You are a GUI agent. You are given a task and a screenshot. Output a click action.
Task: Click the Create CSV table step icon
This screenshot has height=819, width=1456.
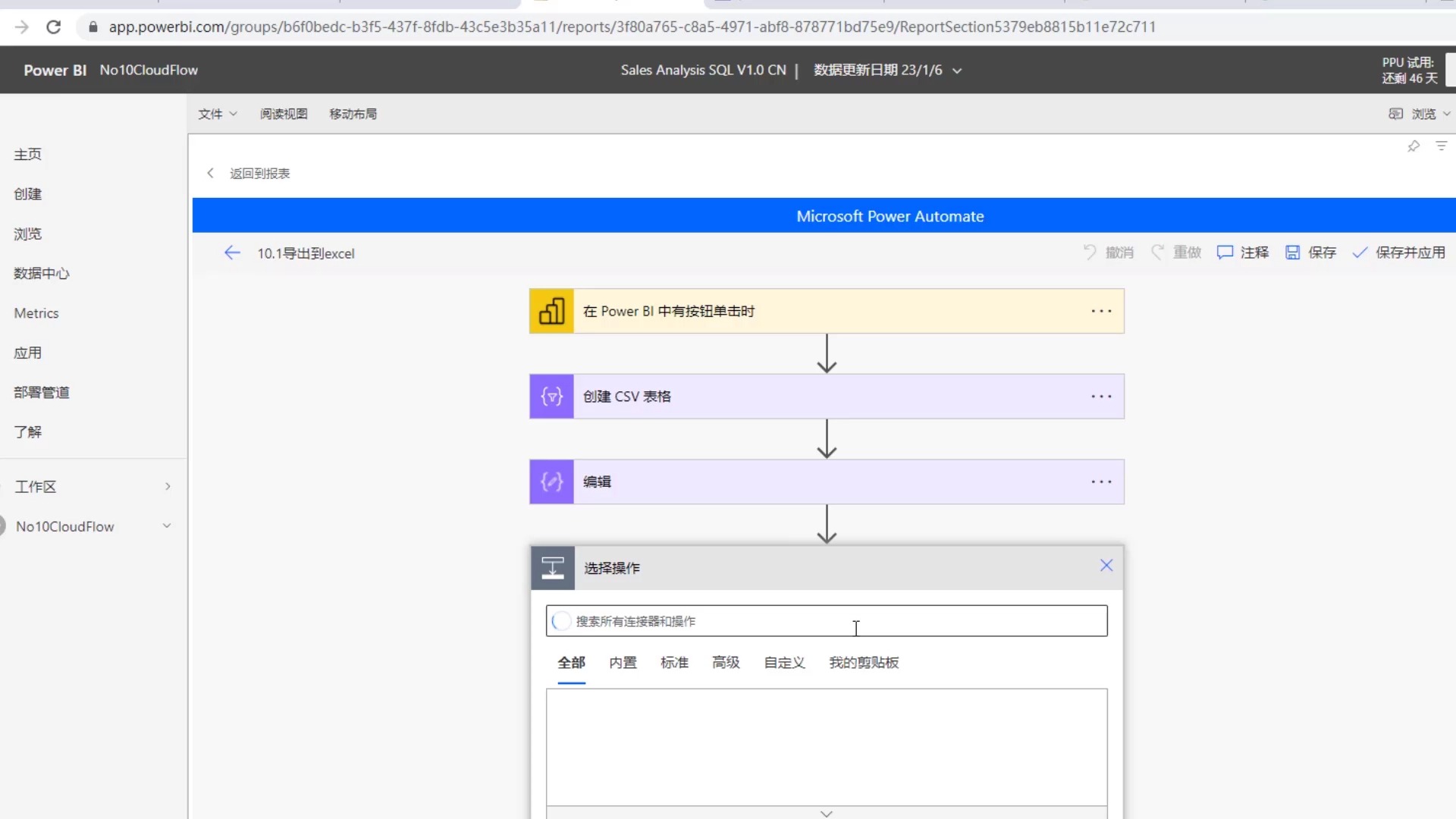click(x=551, y=397)
